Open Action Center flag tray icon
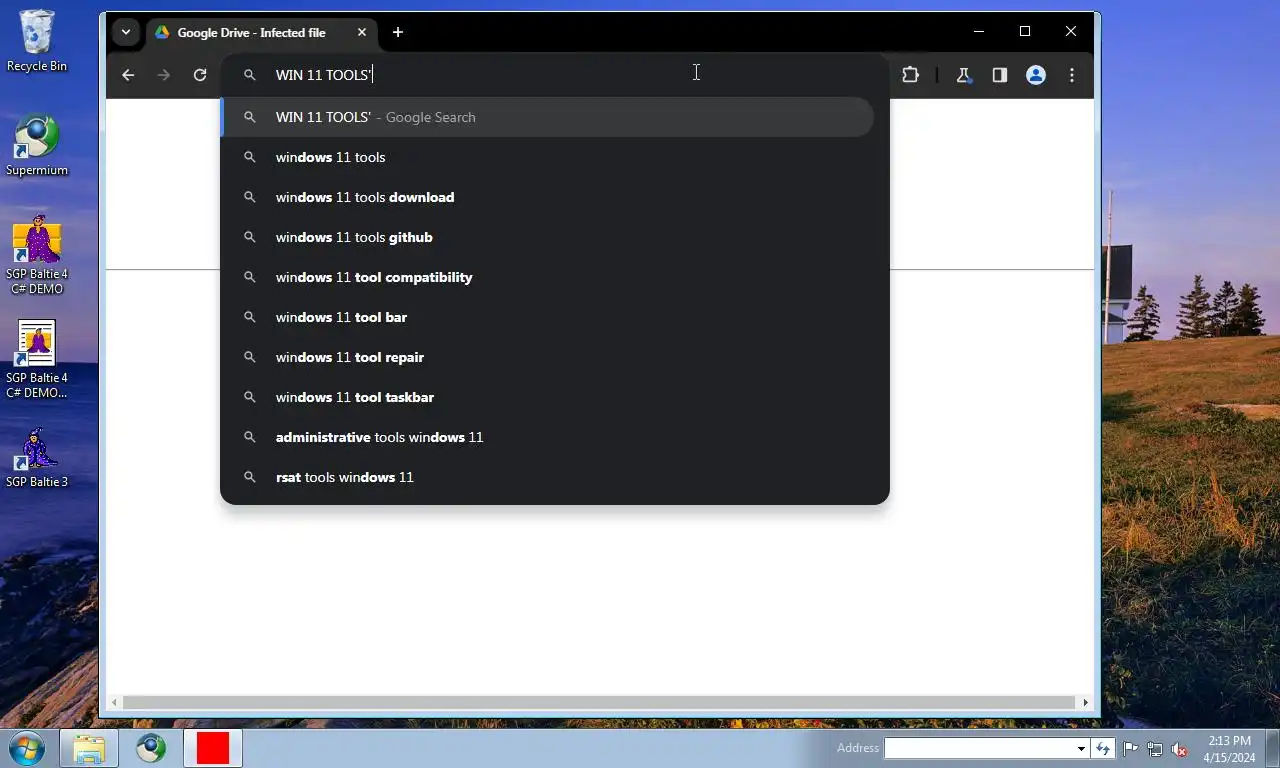This screenshot has height=768, width=1280. 1131,748
